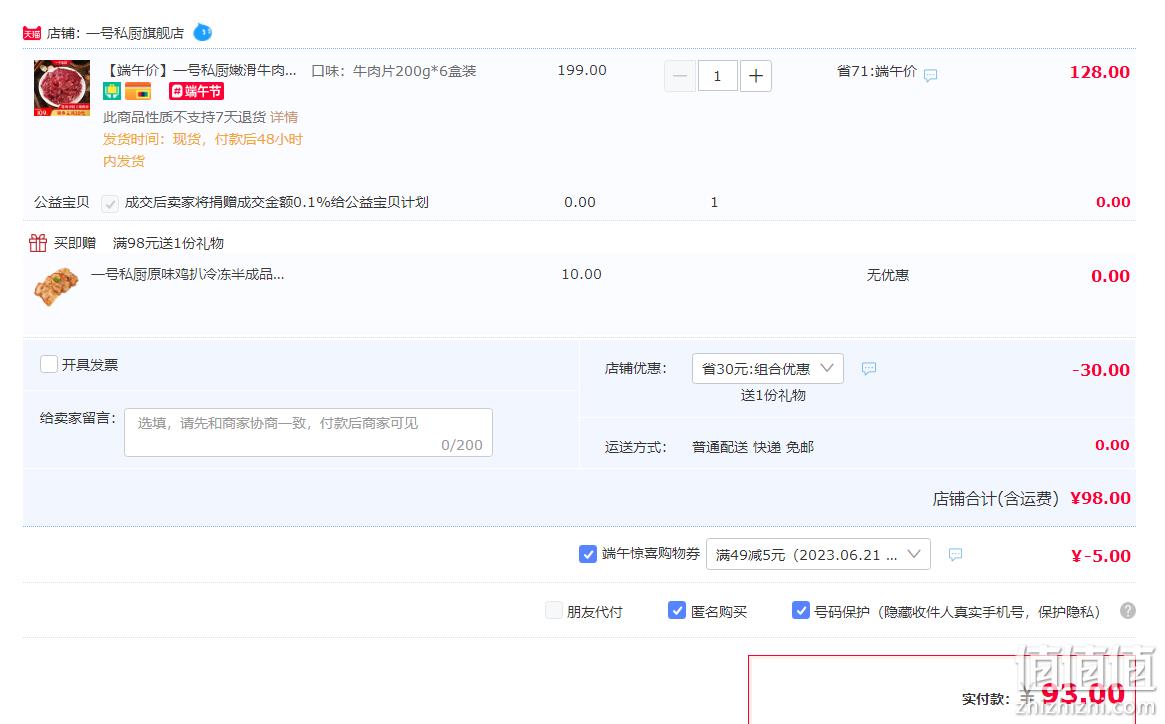Open the beef slices product thumbnail
Screen dimensions: 1165x724
pos(62,88)
